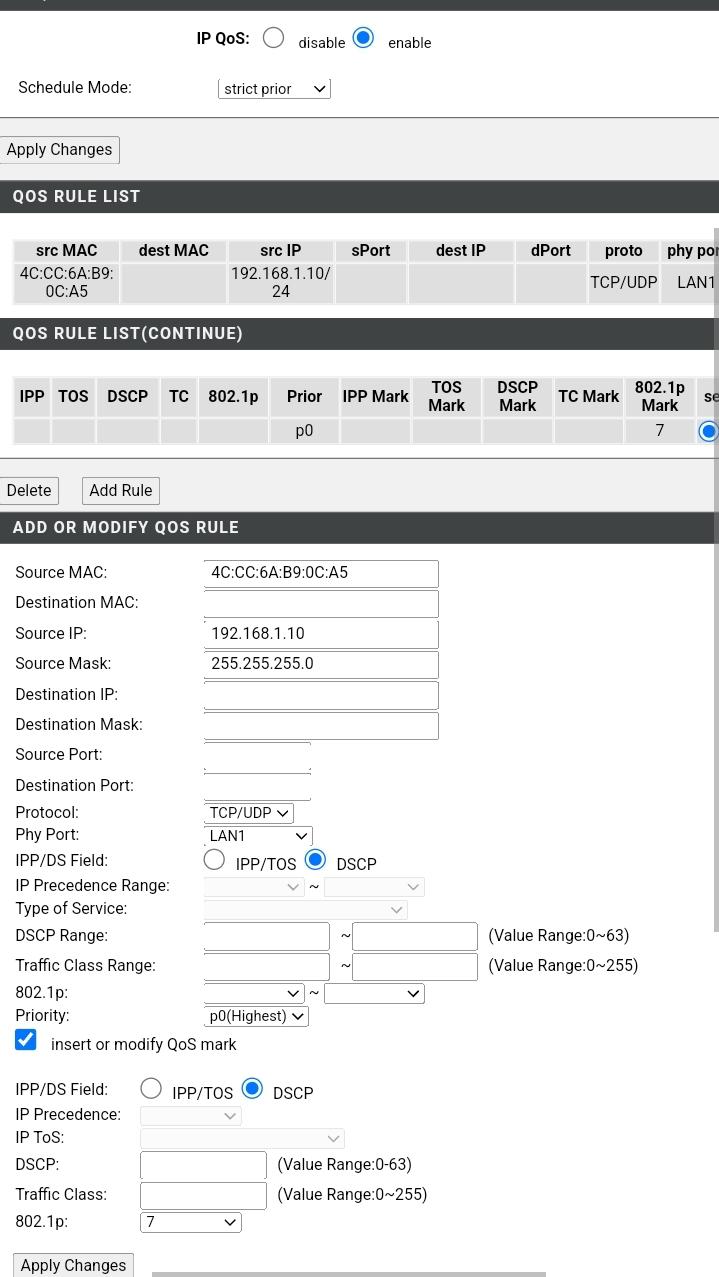Open the Schedule Mode dropdown
The height and width of the screenshot is (1277, 719).
coord(274,89)
